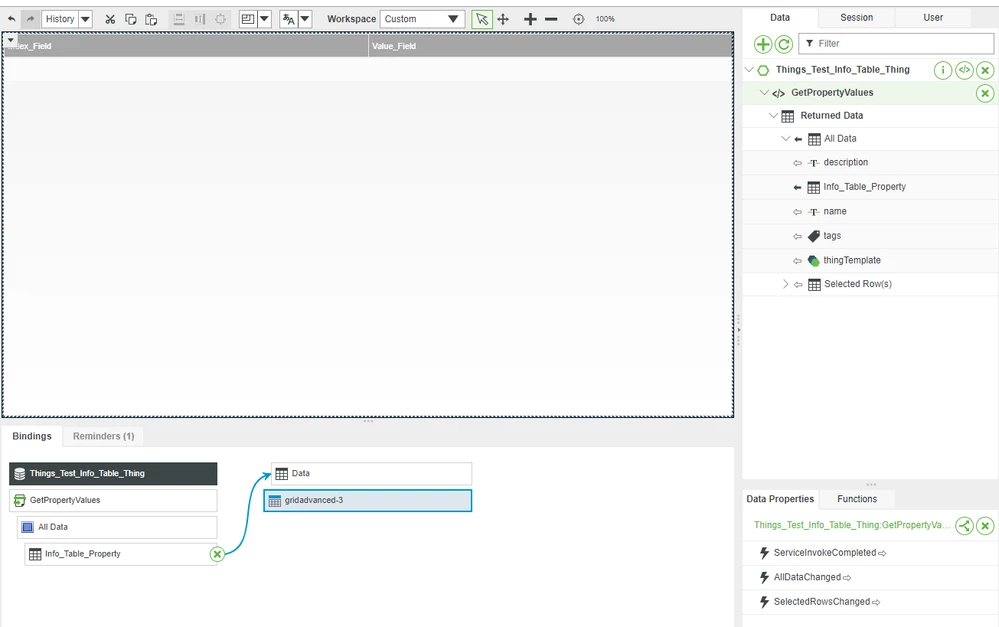The width and height of the screenshot is (999, 627).
Task: Click the History button
Action: click(60, 19)
